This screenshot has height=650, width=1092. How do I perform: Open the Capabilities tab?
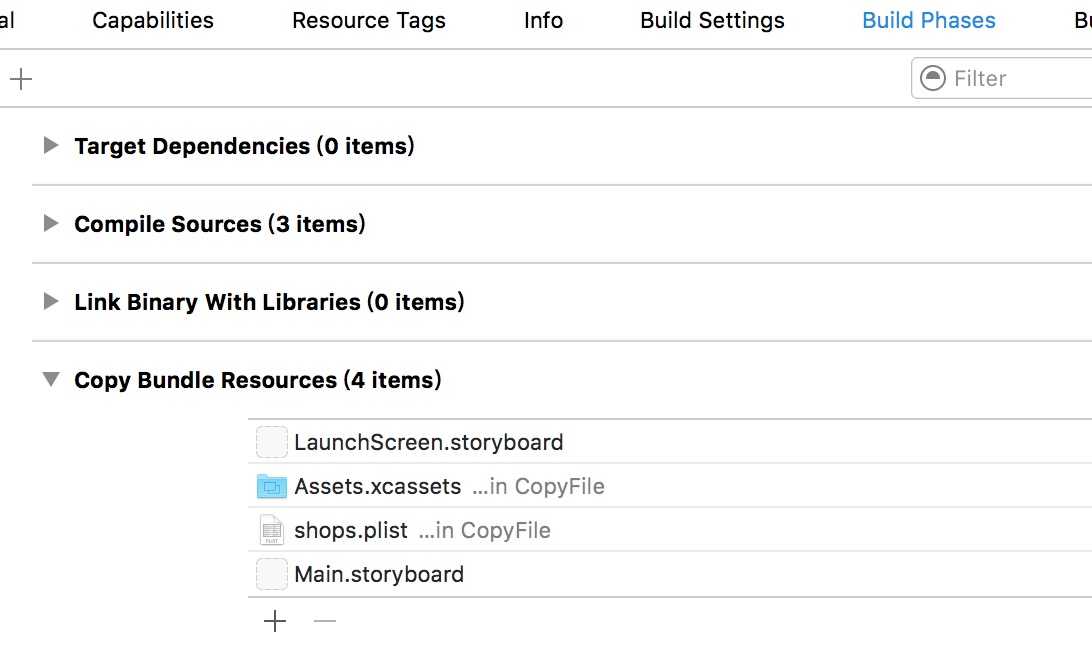(x=153, y=21)
